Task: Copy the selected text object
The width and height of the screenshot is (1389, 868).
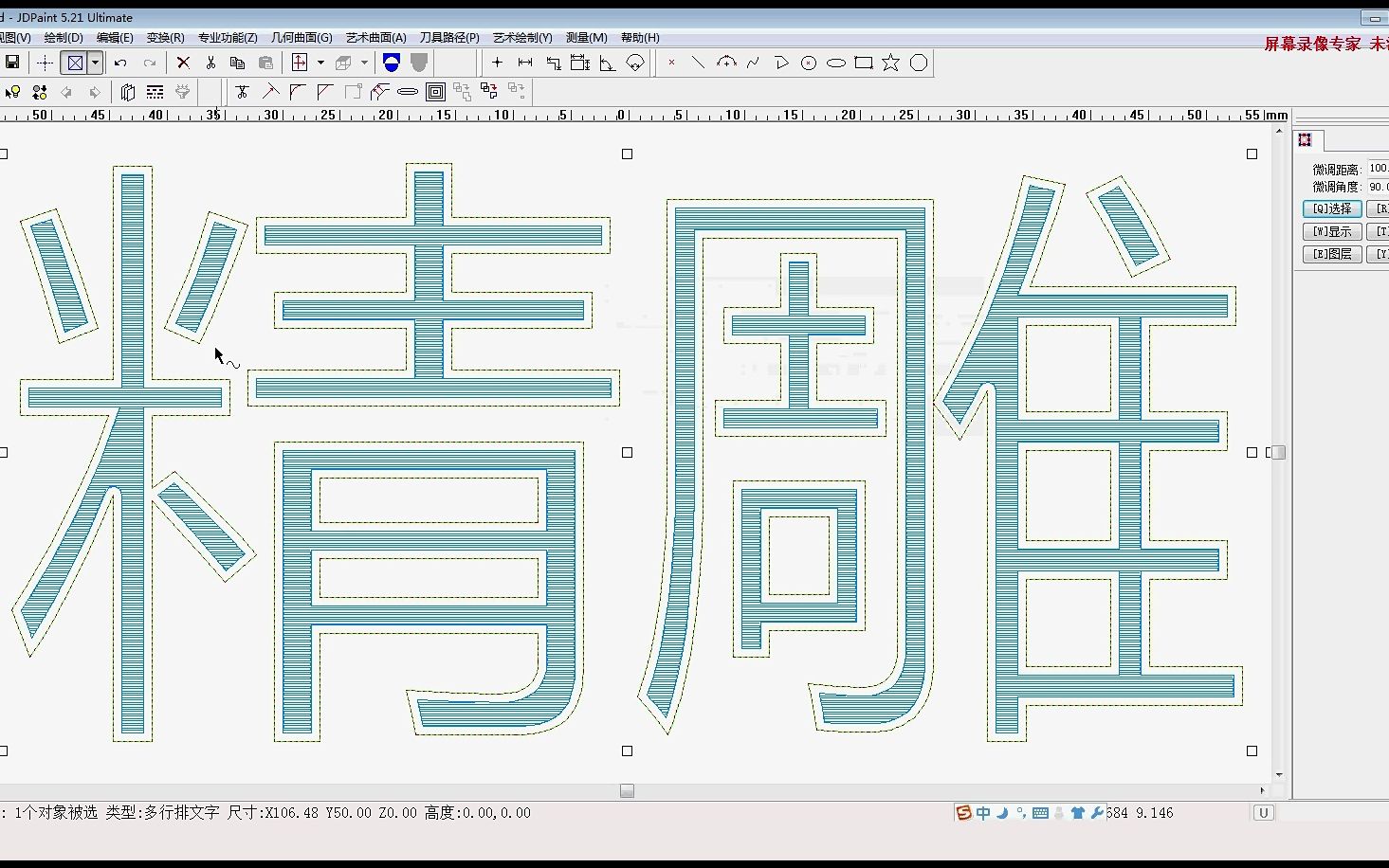Action: click(238, 63)
